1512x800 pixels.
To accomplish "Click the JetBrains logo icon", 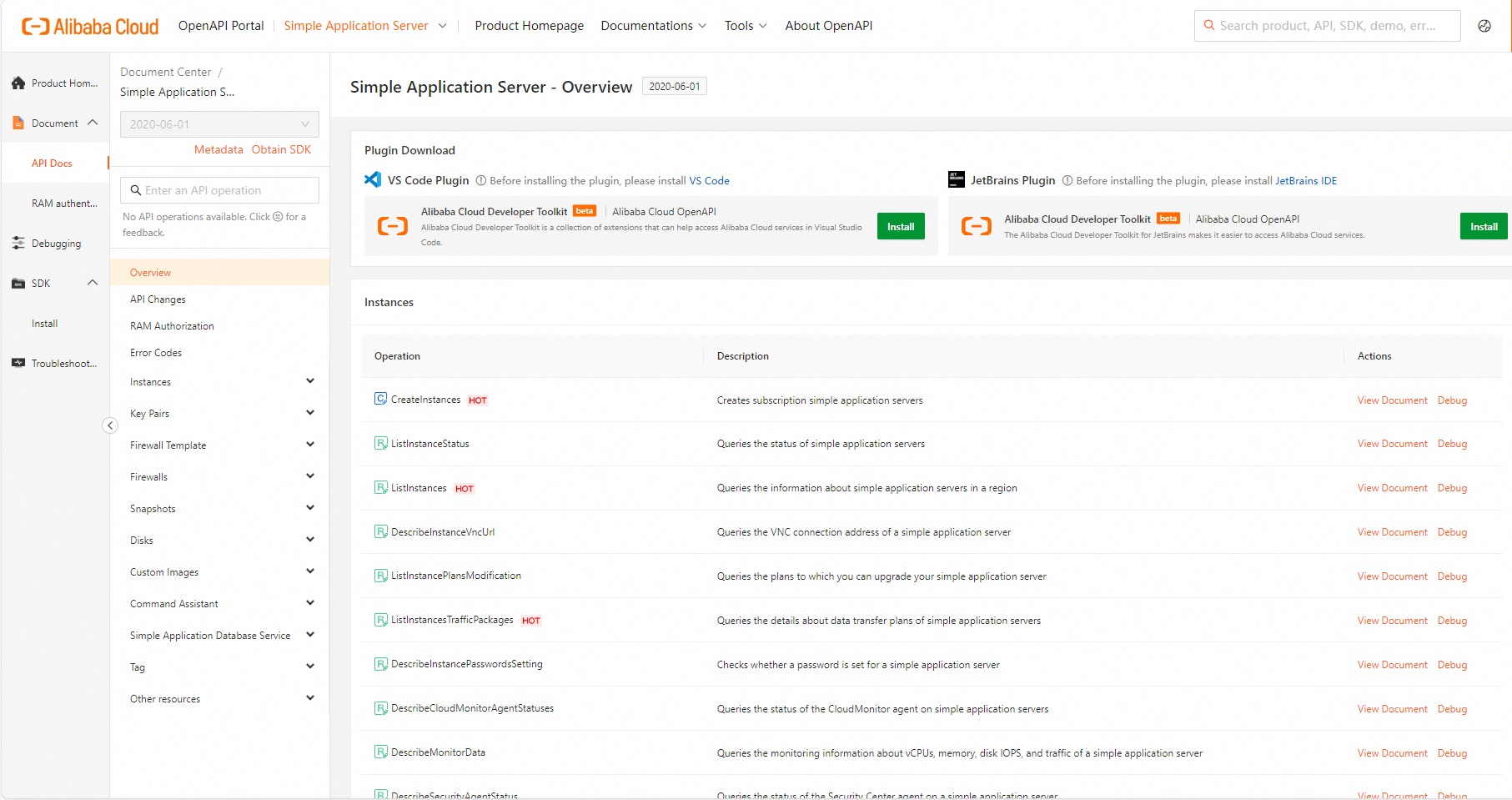I will pos(957,179).
